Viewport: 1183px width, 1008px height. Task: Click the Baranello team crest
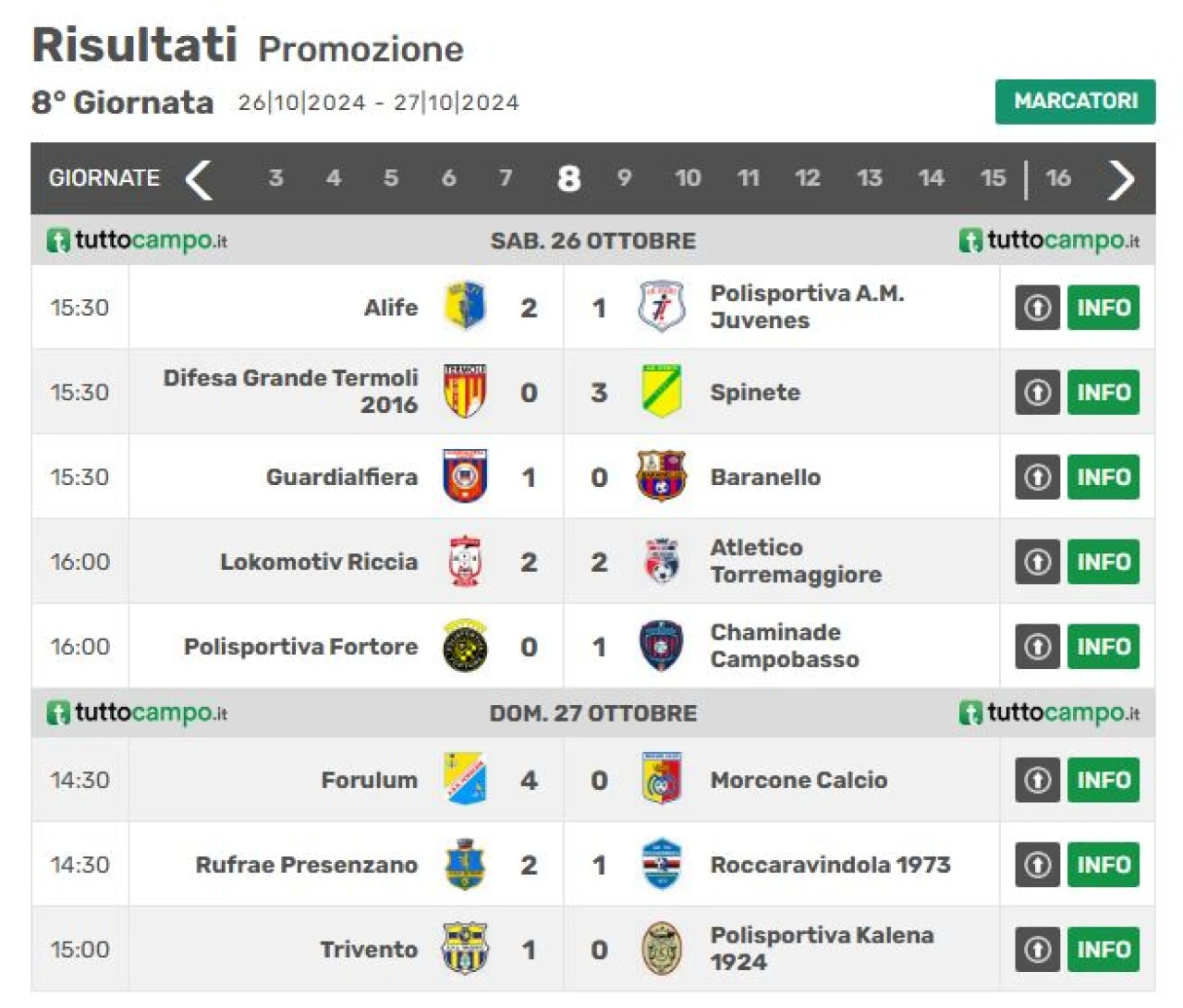(662, 476)
